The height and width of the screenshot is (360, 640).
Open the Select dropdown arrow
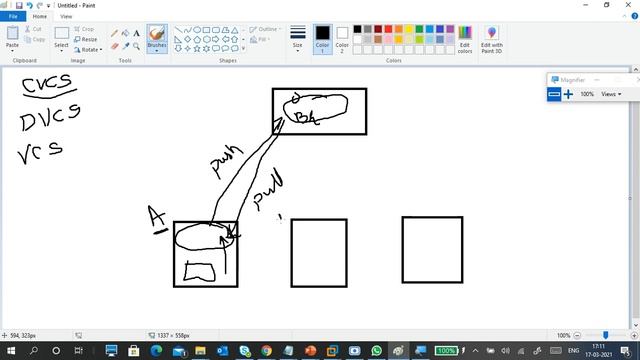pyautogui.click(x=61, y=50)
